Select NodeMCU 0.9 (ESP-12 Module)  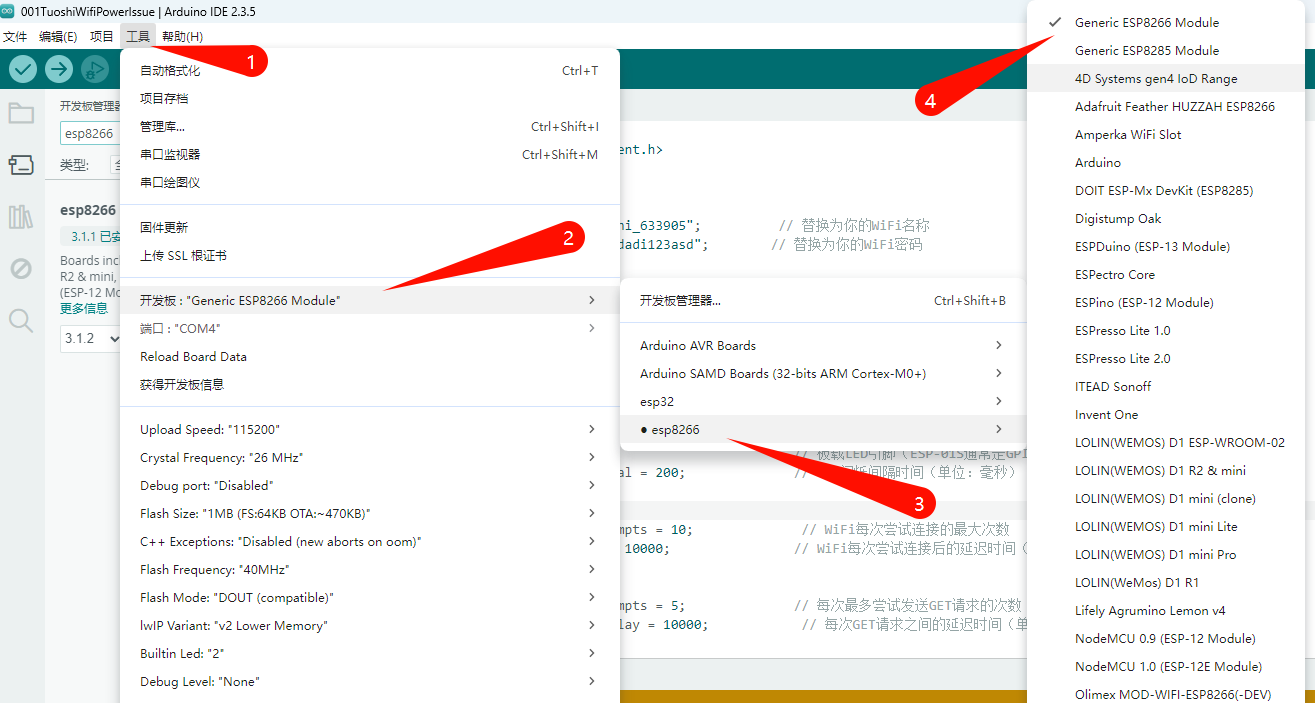[x=1166, y=639]
